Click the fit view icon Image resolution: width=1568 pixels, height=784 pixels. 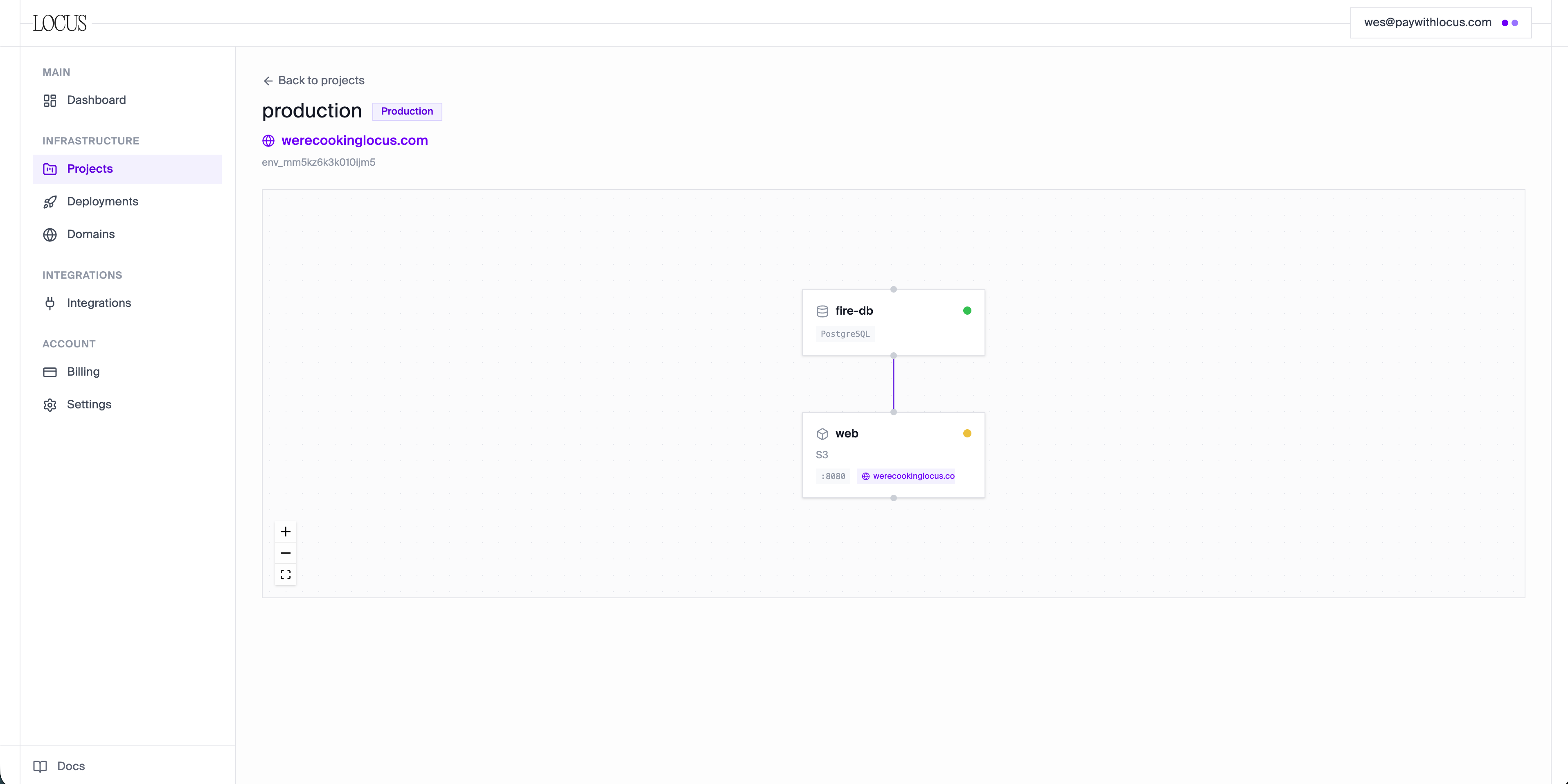tap(286, 574)
